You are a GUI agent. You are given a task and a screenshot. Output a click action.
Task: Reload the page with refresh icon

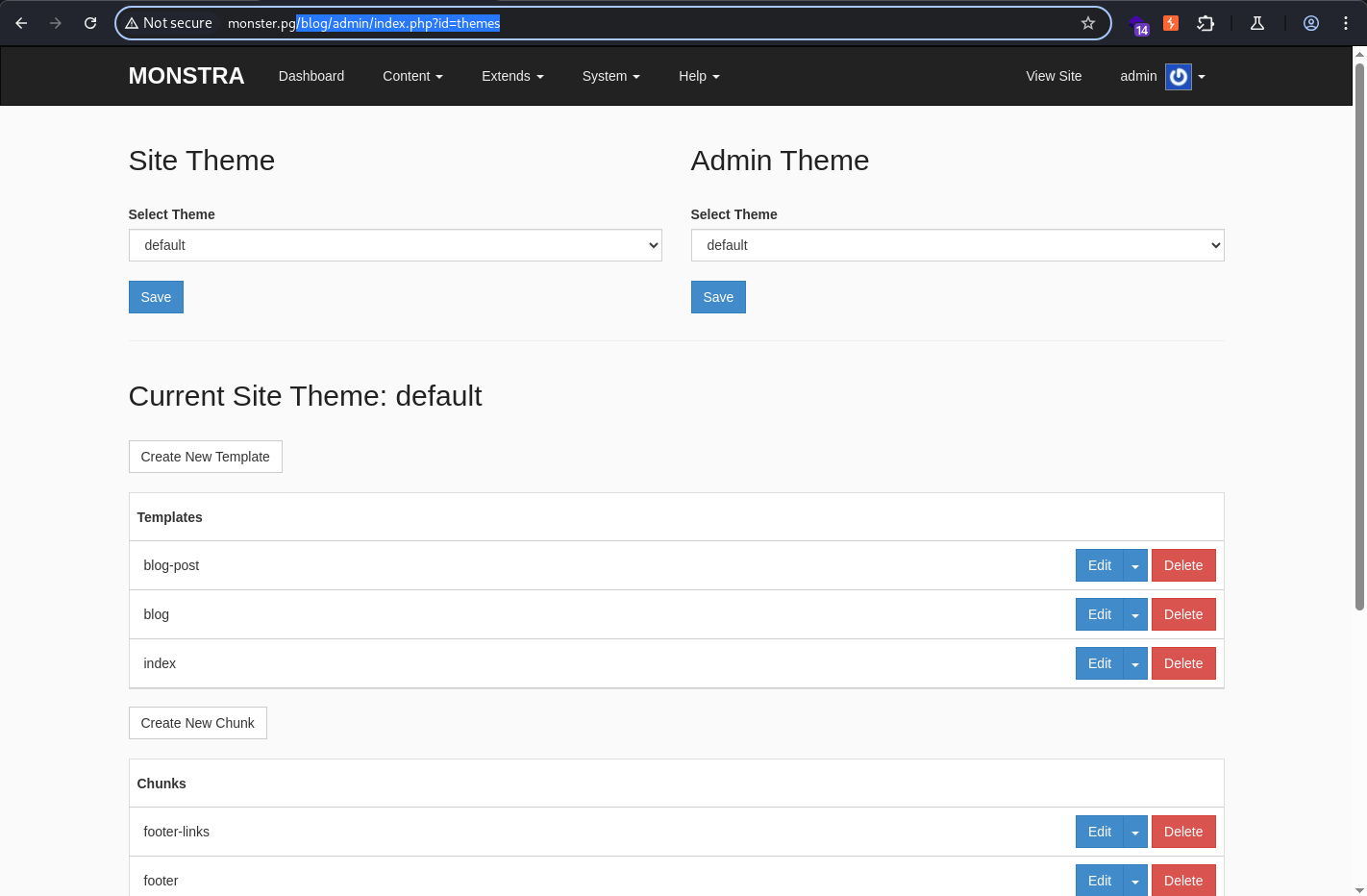click(x=90, y=23)
